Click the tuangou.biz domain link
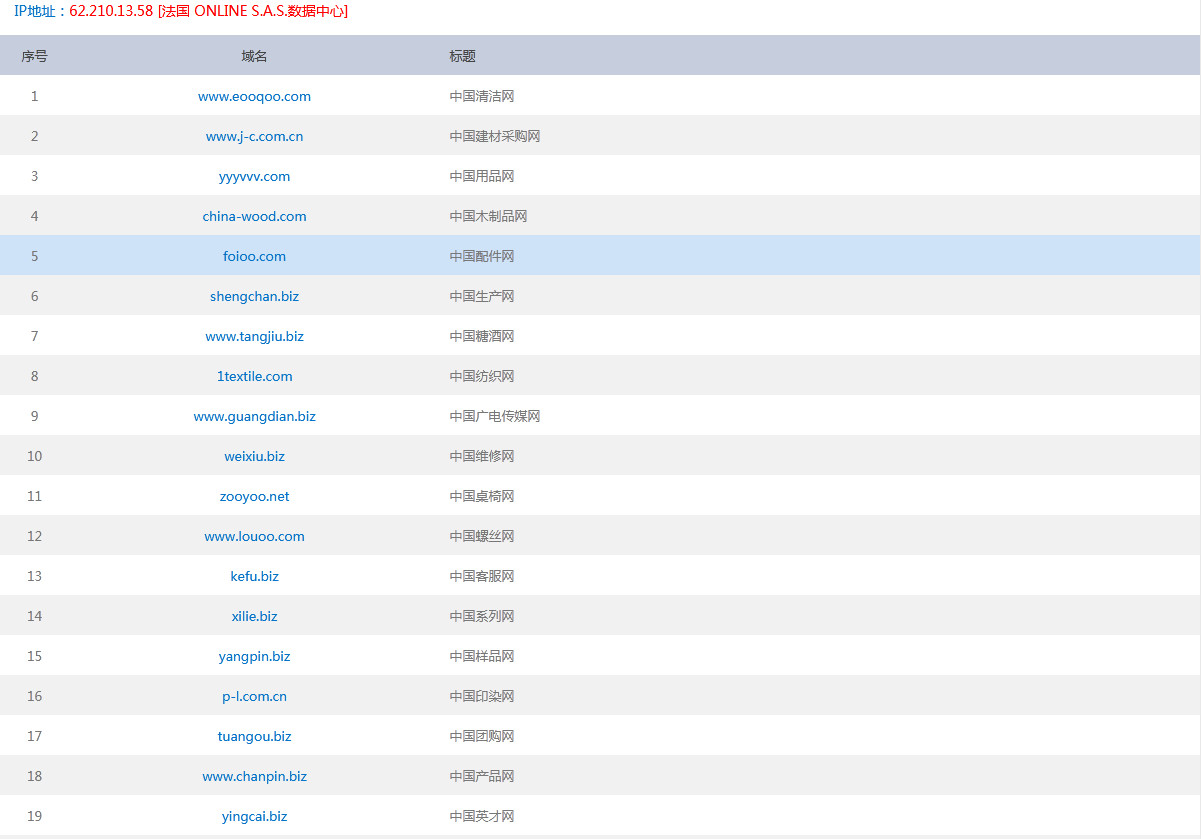The height and width of the screenshot is (839, 1201). click(x=254, y=736)
